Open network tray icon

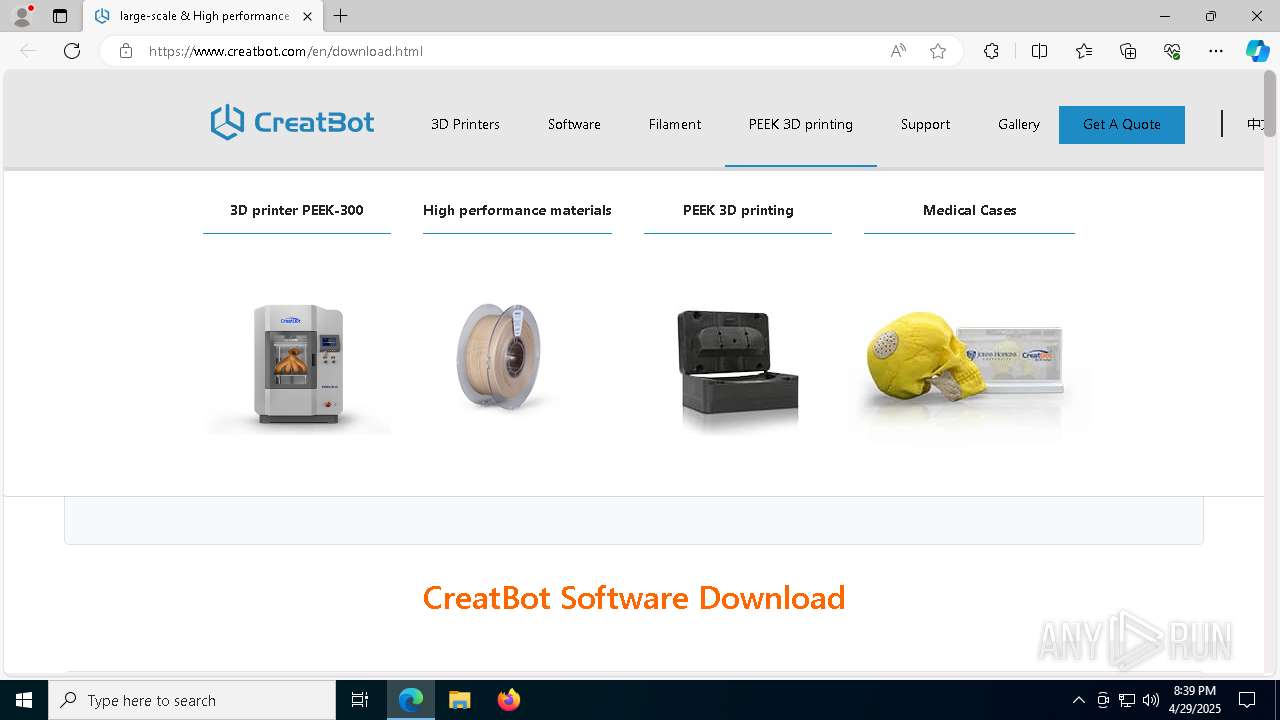point(1127,700)
